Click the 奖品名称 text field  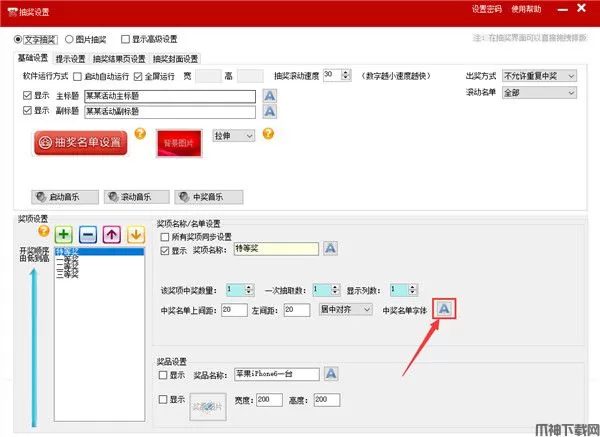(x=277, y=374)
